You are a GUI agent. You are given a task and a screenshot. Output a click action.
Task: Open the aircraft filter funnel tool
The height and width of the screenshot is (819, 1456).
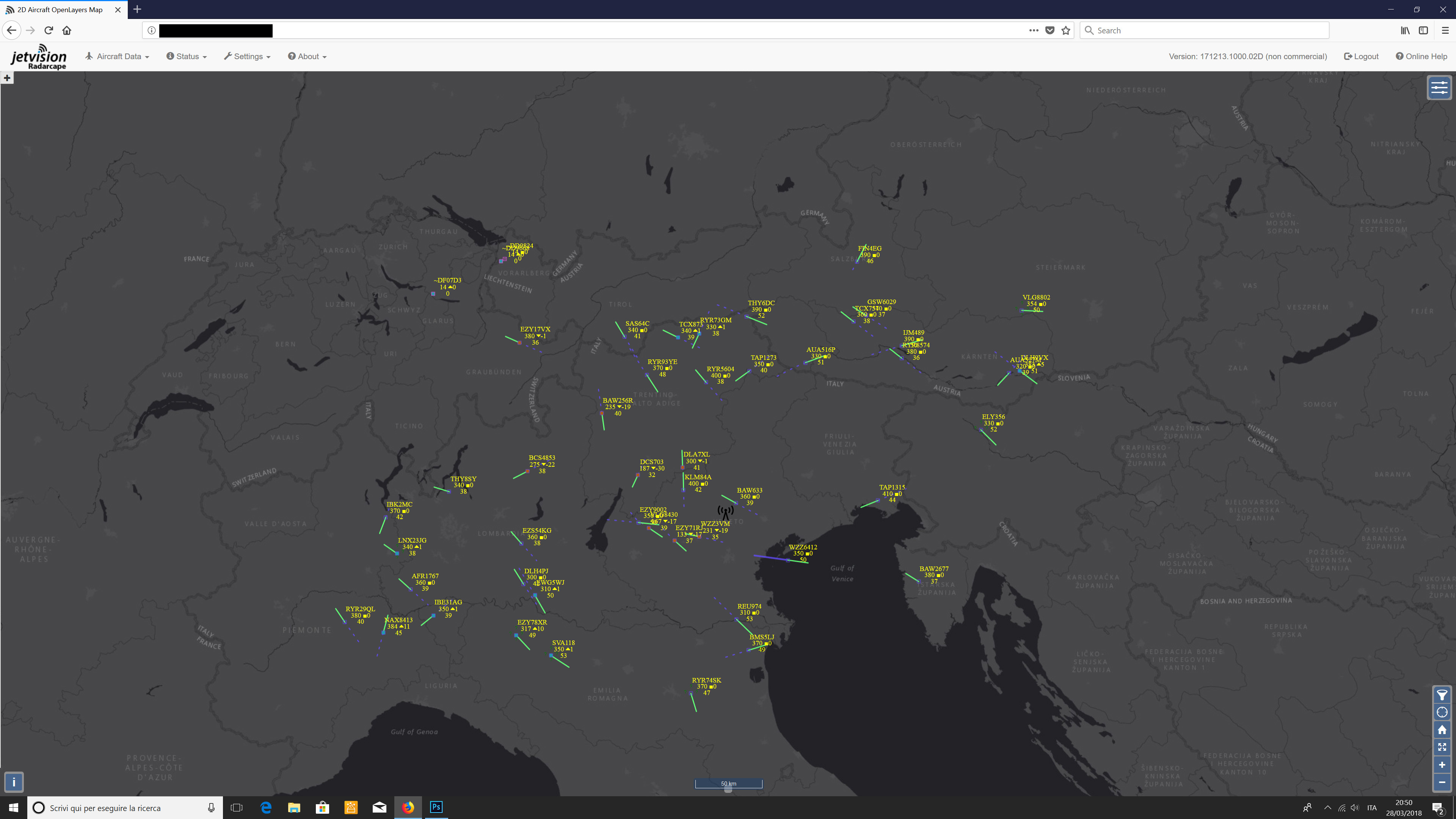click(x=1442, y=695)
